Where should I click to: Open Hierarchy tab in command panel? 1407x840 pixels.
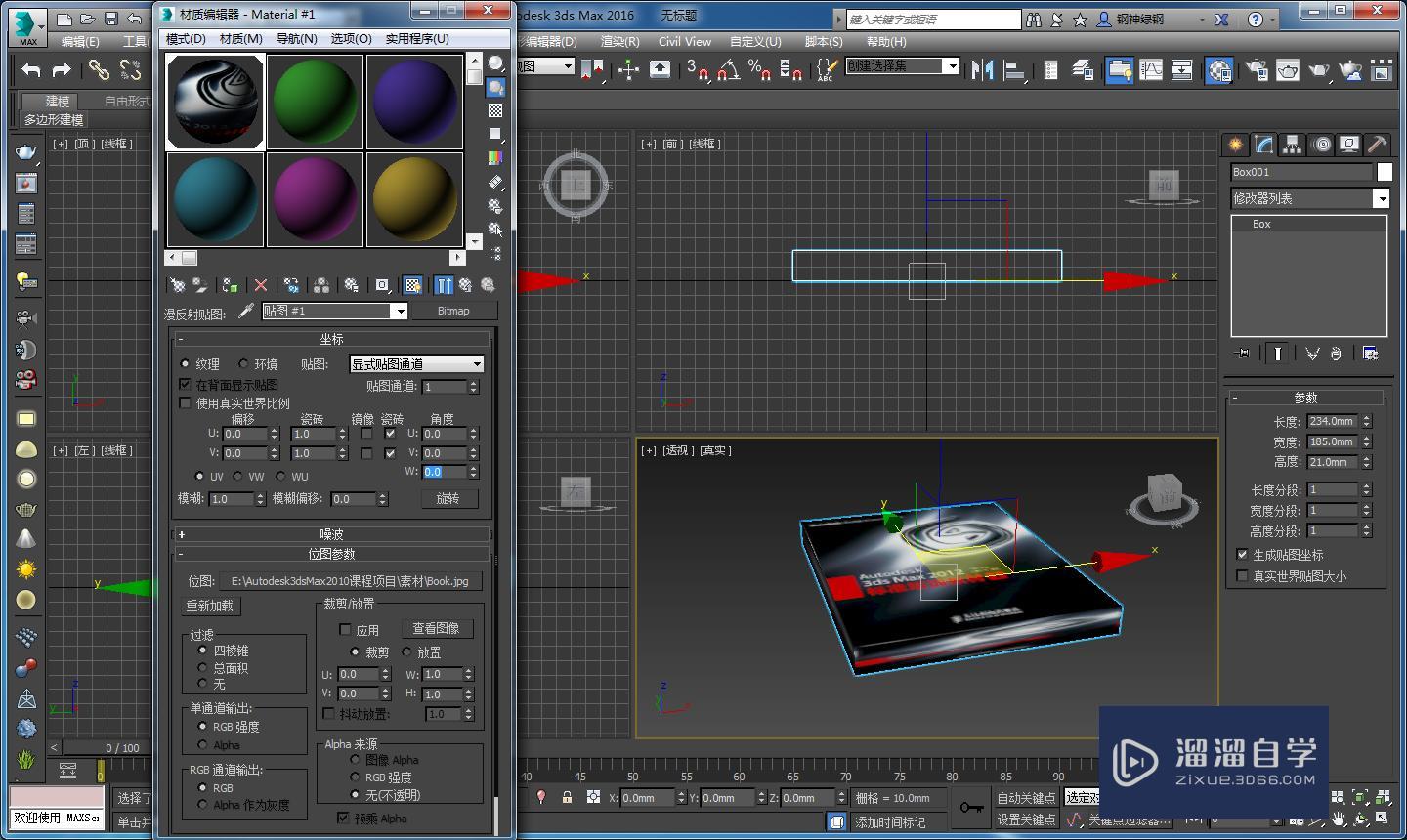click(1293, 145)
